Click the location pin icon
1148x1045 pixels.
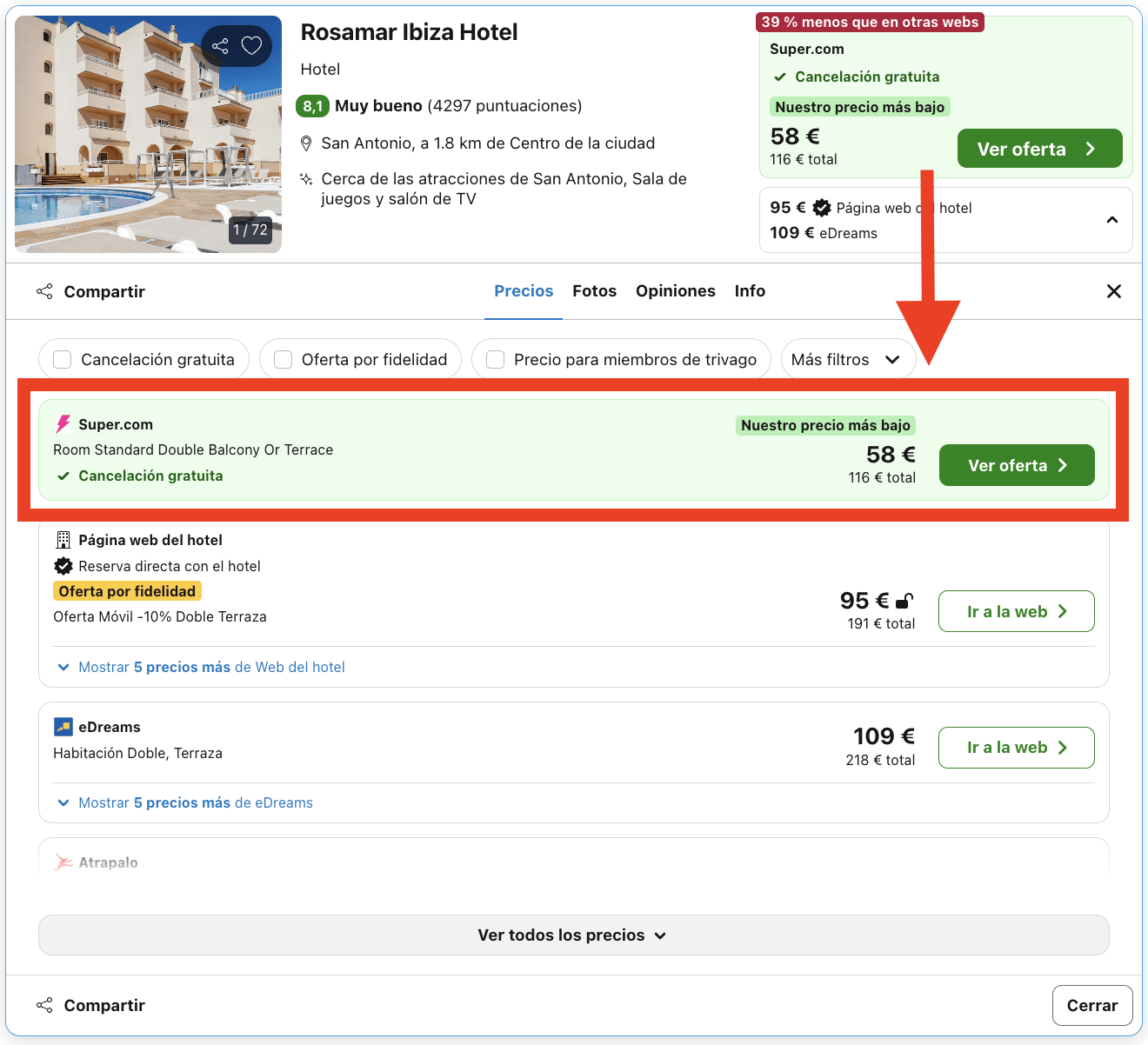click(x=306, y=143)
